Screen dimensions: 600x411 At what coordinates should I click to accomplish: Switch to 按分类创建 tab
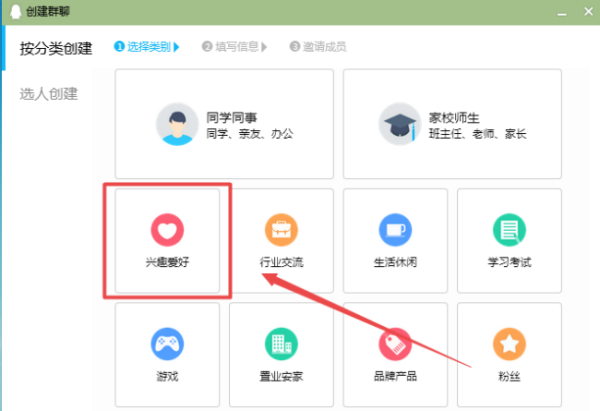click(56, 49)
